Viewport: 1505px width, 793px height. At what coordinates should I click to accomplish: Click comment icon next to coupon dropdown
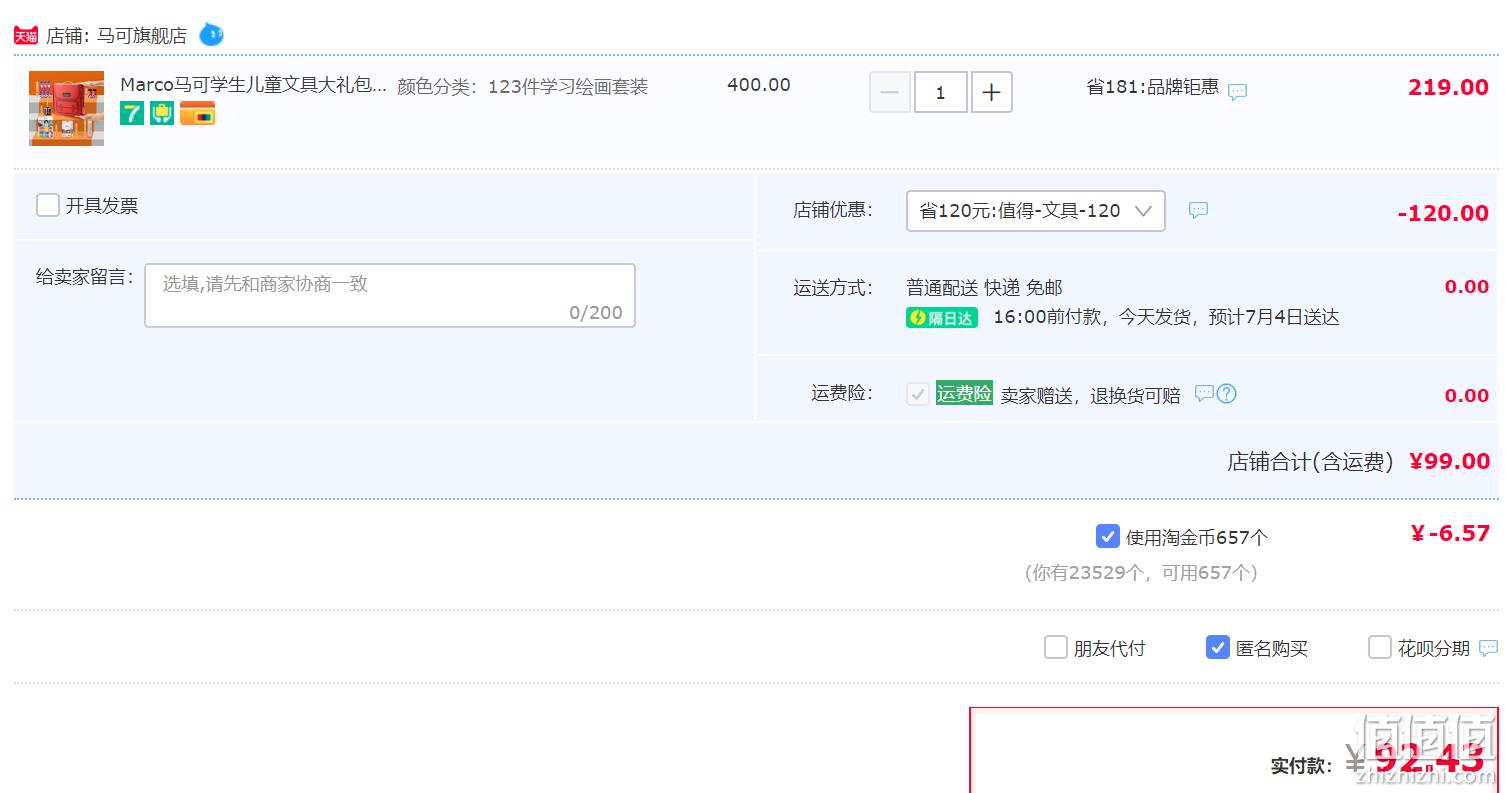pyautogui.click(x=1198, y=210)
